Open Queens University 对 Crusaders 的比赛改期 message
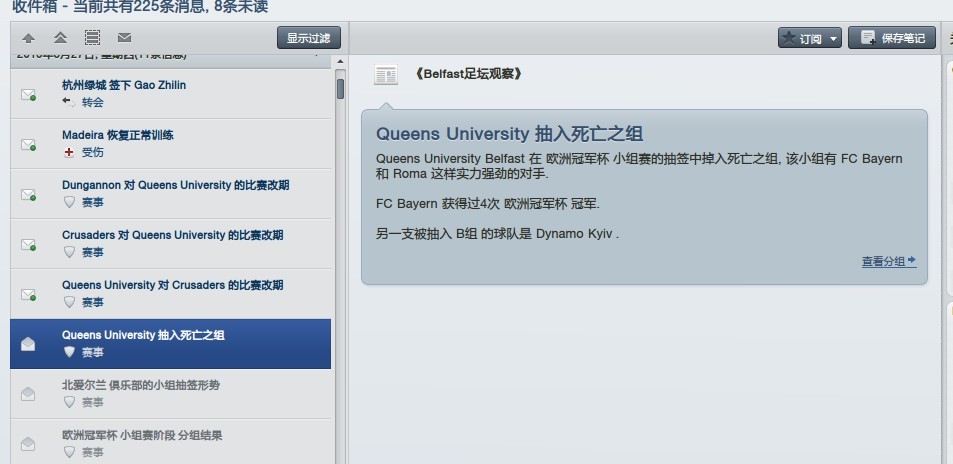 pos(171,293)
